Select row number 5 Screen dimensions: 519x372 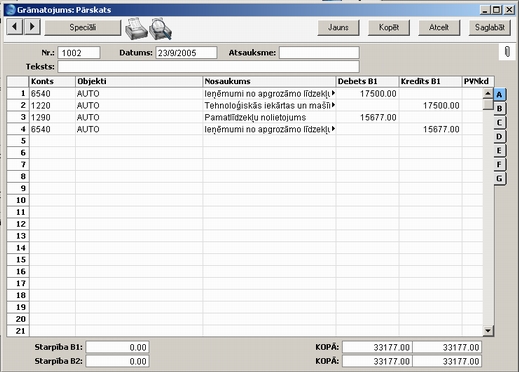point(18,141)
